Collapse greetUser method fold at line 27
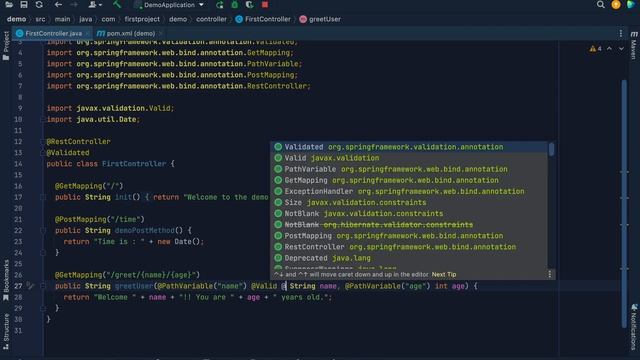The image size is (640, 360). (x=42, y=286)
